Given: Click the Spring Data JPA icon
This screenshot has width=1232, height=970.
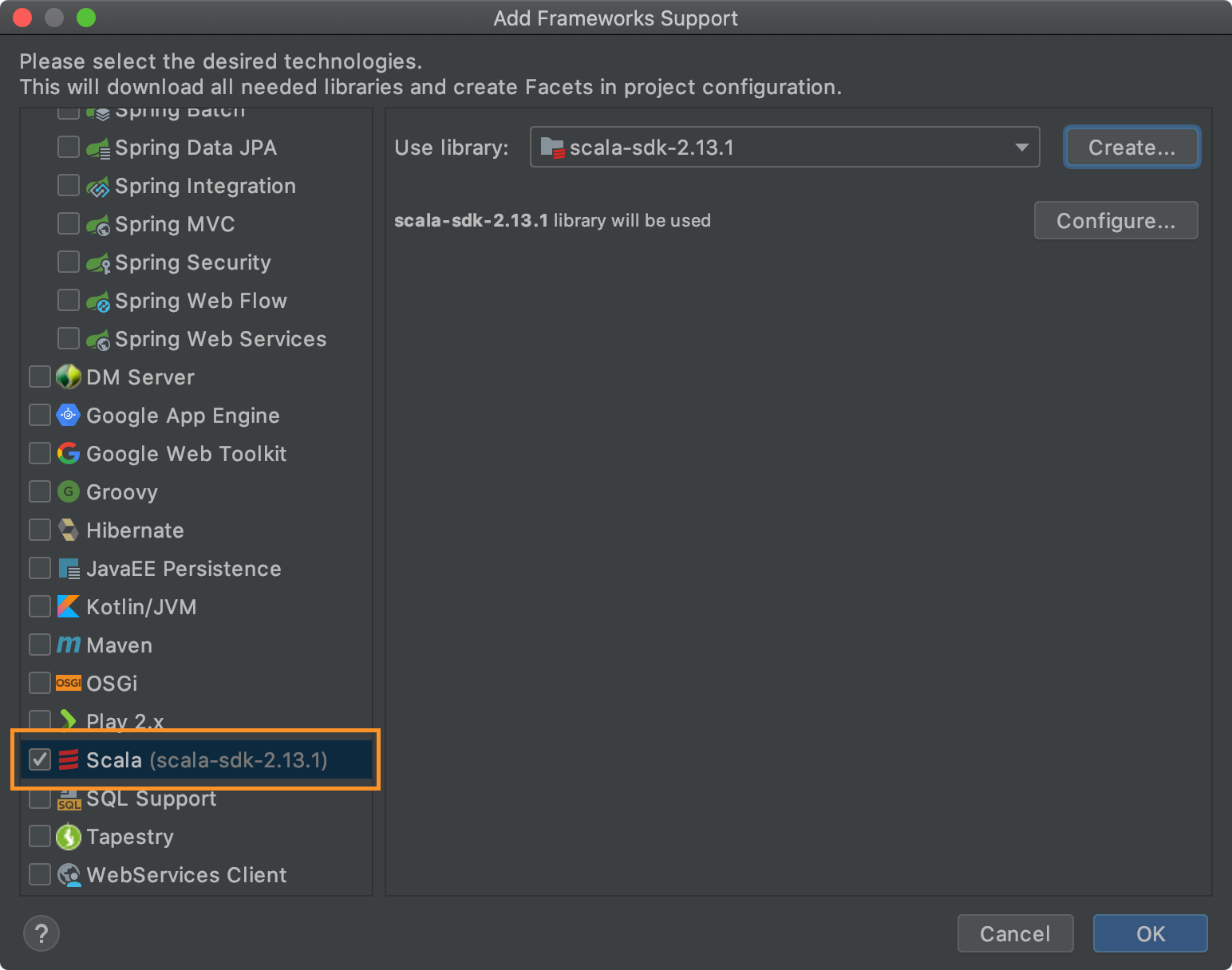Looking at the screenshot, I should (x=98, y=148).
